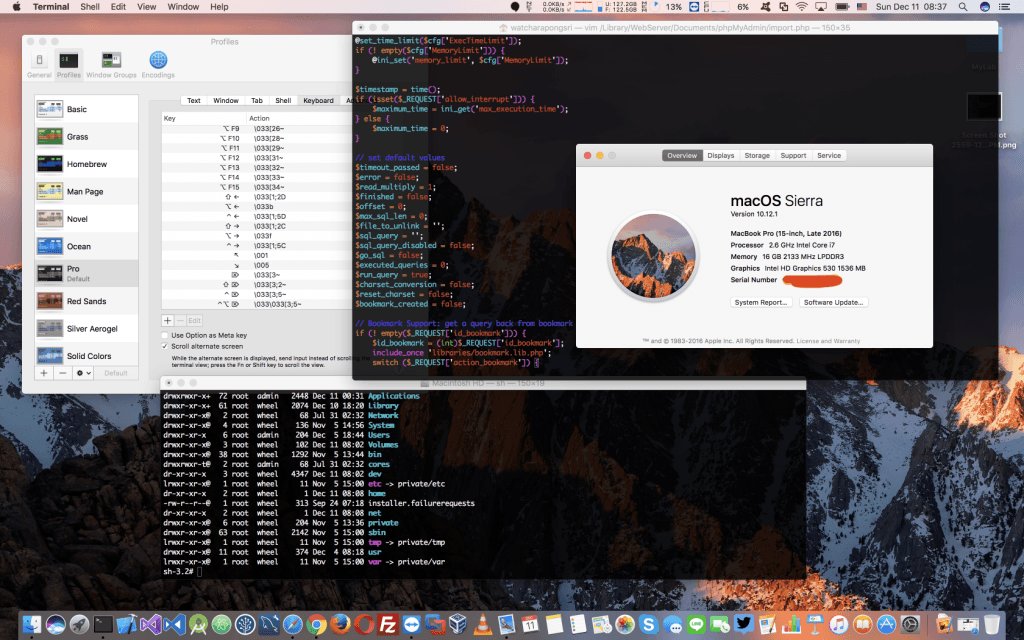
Task: Open Notification Center in menu bar
Action: (1004, 7)
